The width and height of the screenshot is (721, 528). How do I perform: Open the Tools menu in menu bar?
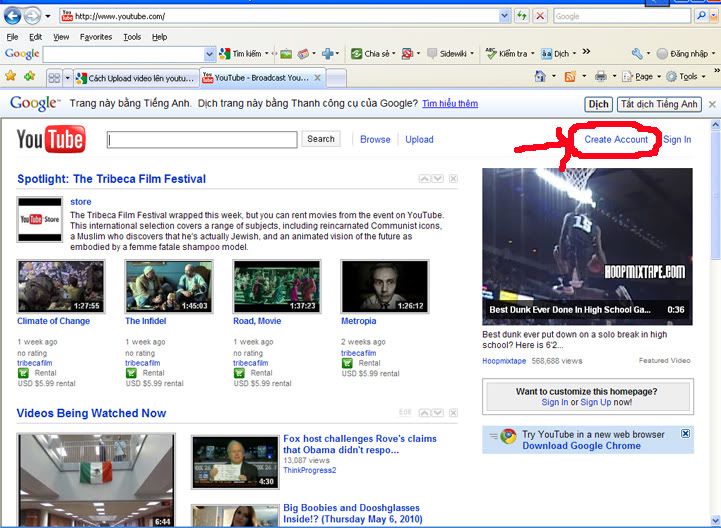tap(132, 37)
